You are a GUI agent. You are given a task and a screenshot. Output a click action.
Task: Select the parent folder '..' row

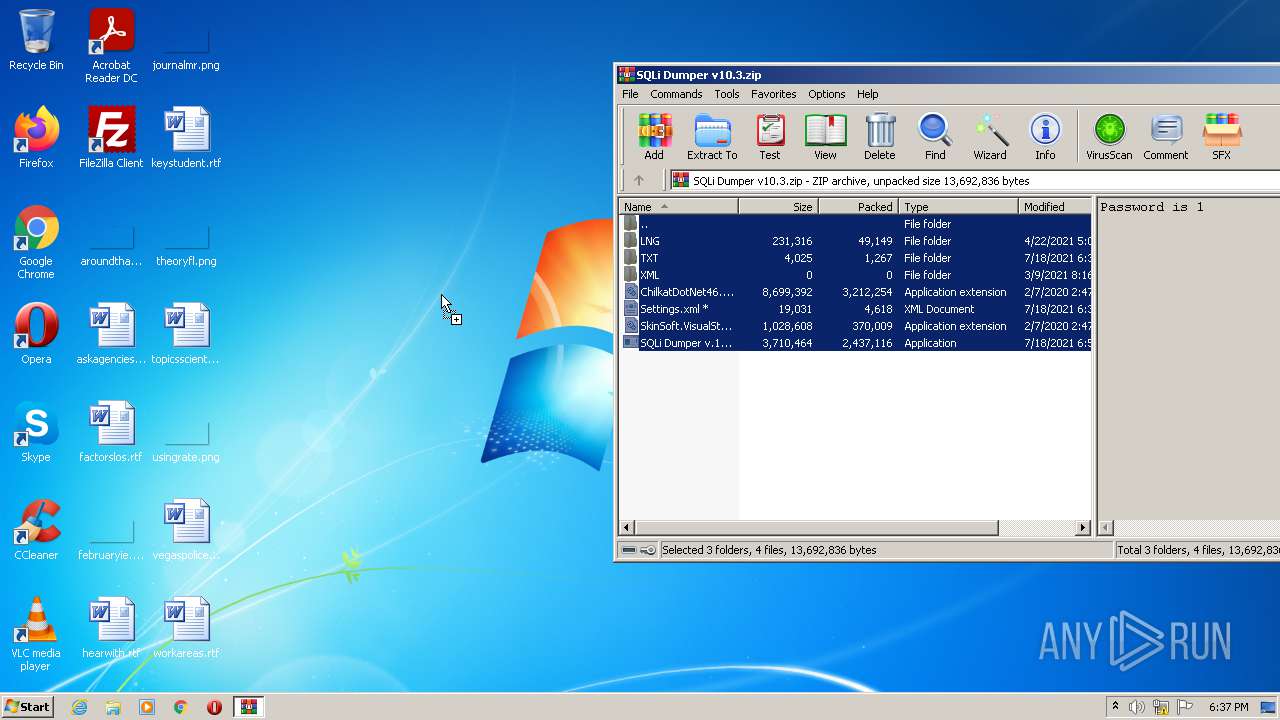pos(855,224)
